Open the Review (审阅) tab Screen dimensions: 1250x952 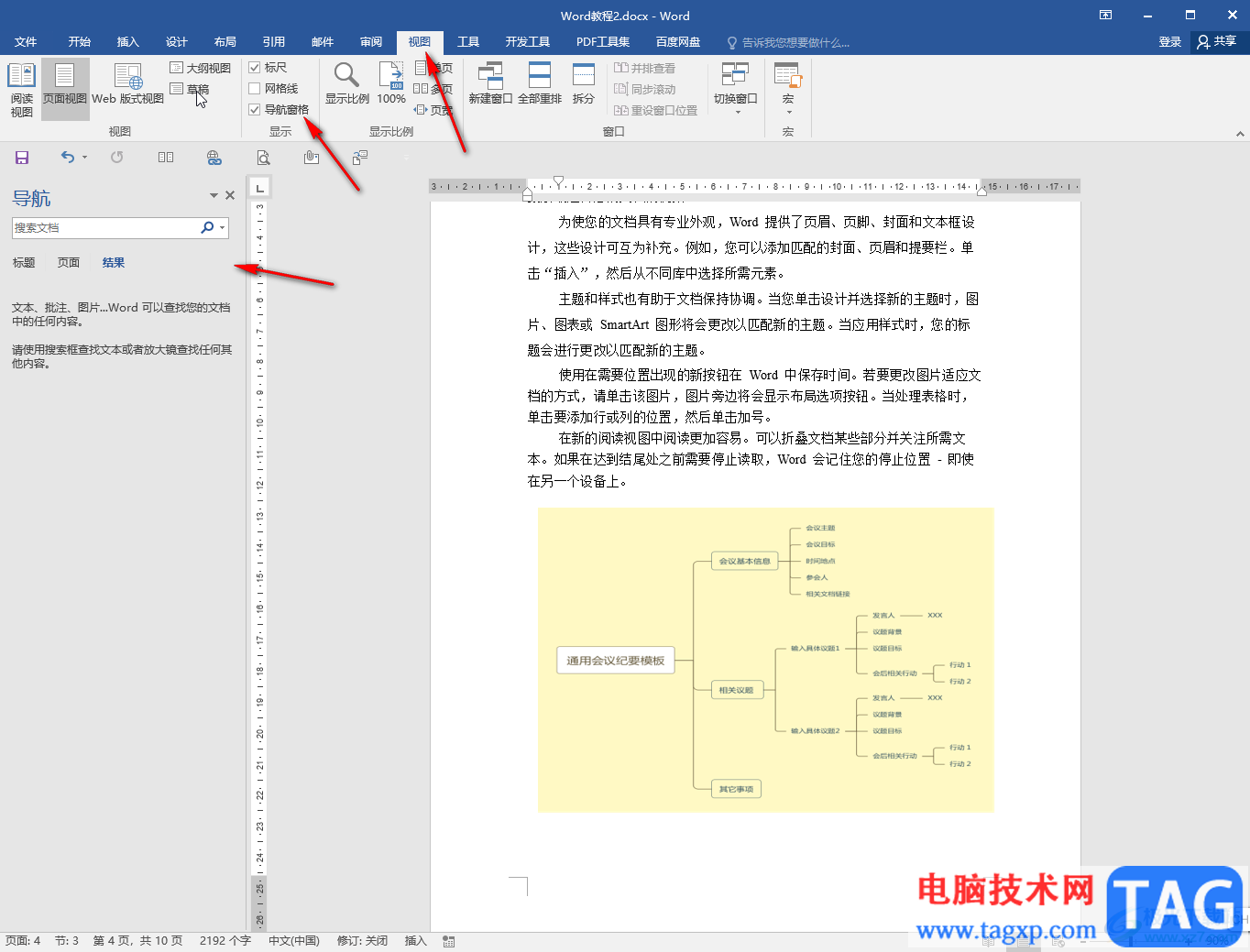coord(371,42)
